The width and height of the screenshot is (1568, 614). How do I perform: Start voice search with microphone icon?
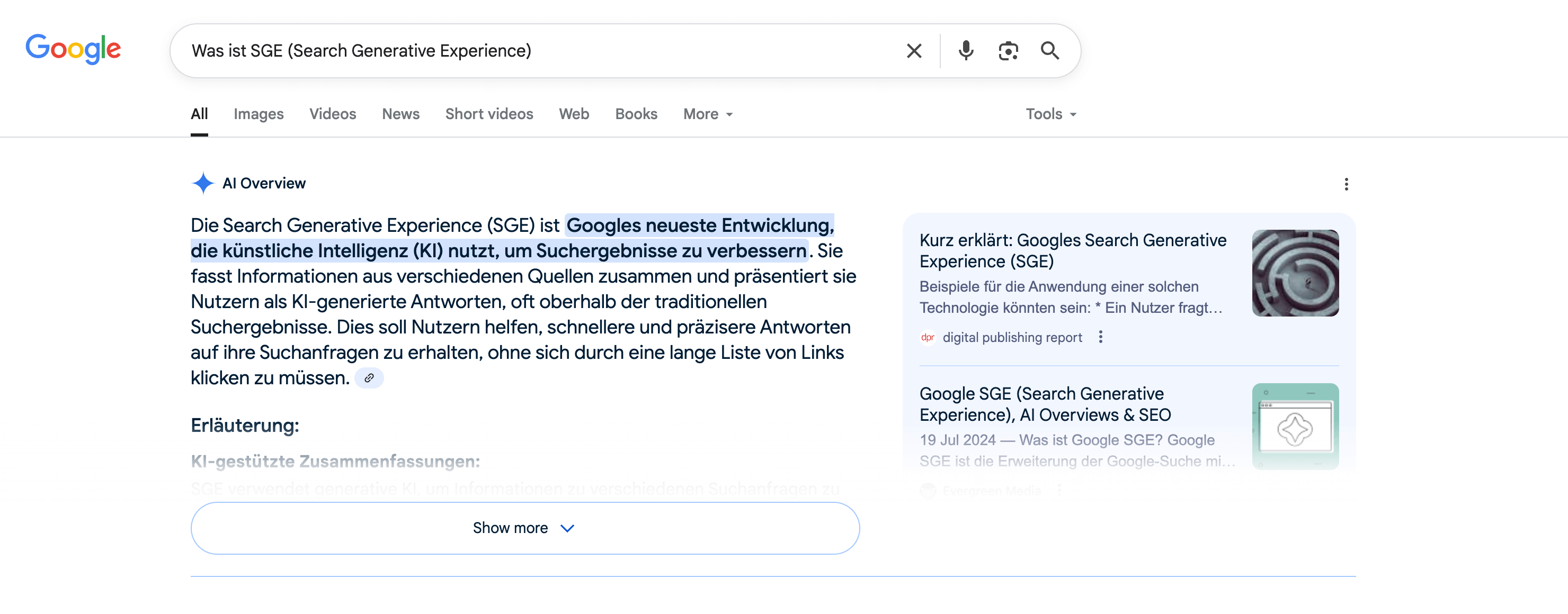click(965, 51)
